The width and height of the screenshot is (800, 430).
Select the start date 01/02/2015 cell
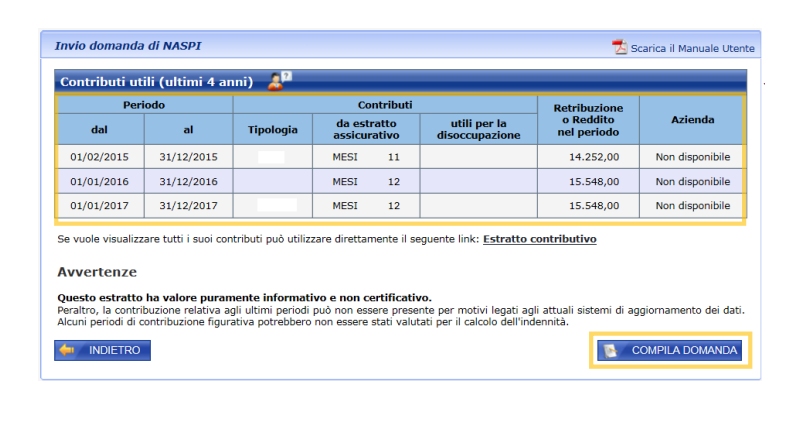coord(100,156)
